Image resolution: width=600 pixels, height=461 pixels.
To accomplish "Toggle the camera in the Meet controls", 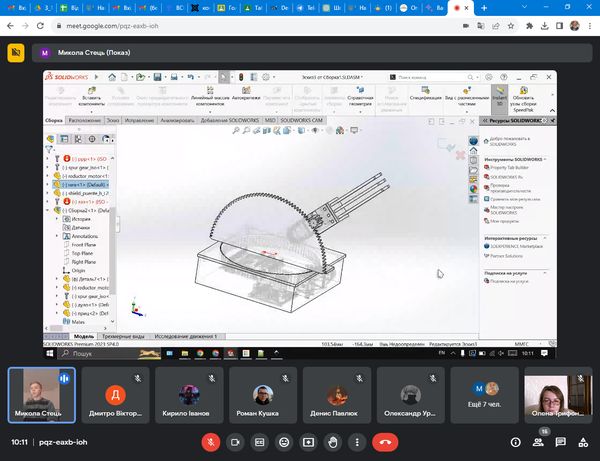I will (x=236, y=441).
